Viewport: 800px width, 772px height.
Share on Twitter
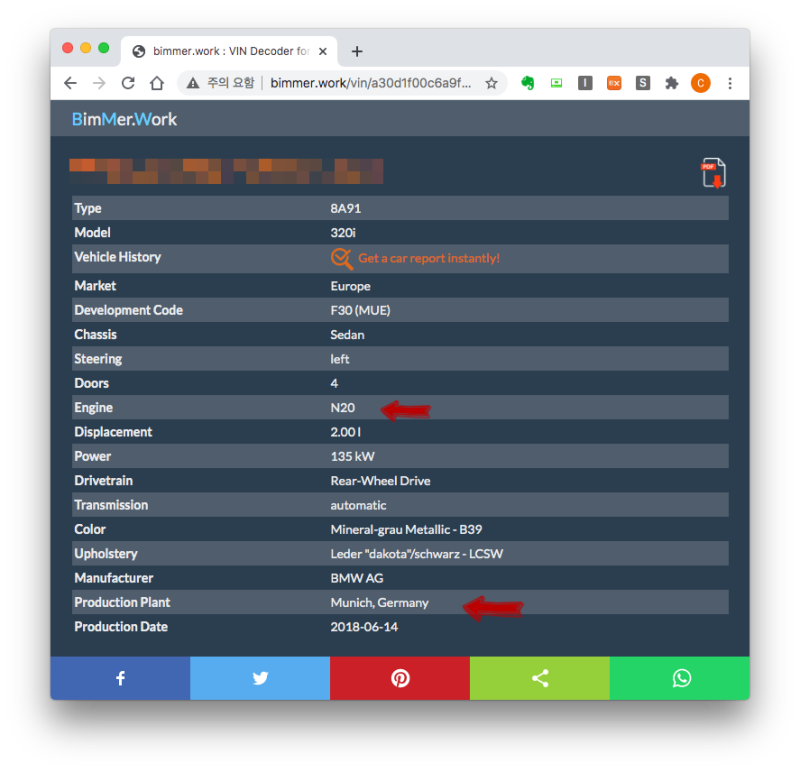(x=260, y=678)
